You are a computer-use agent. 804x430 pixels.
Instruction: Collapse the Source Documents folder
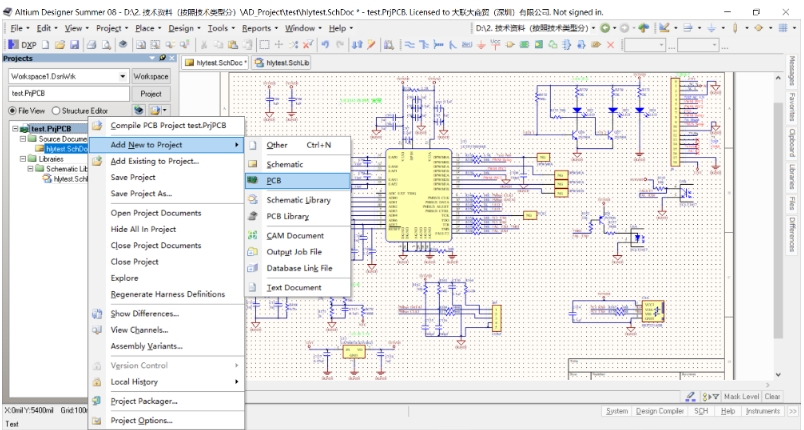pyautogui.click(x=23, y=139)
